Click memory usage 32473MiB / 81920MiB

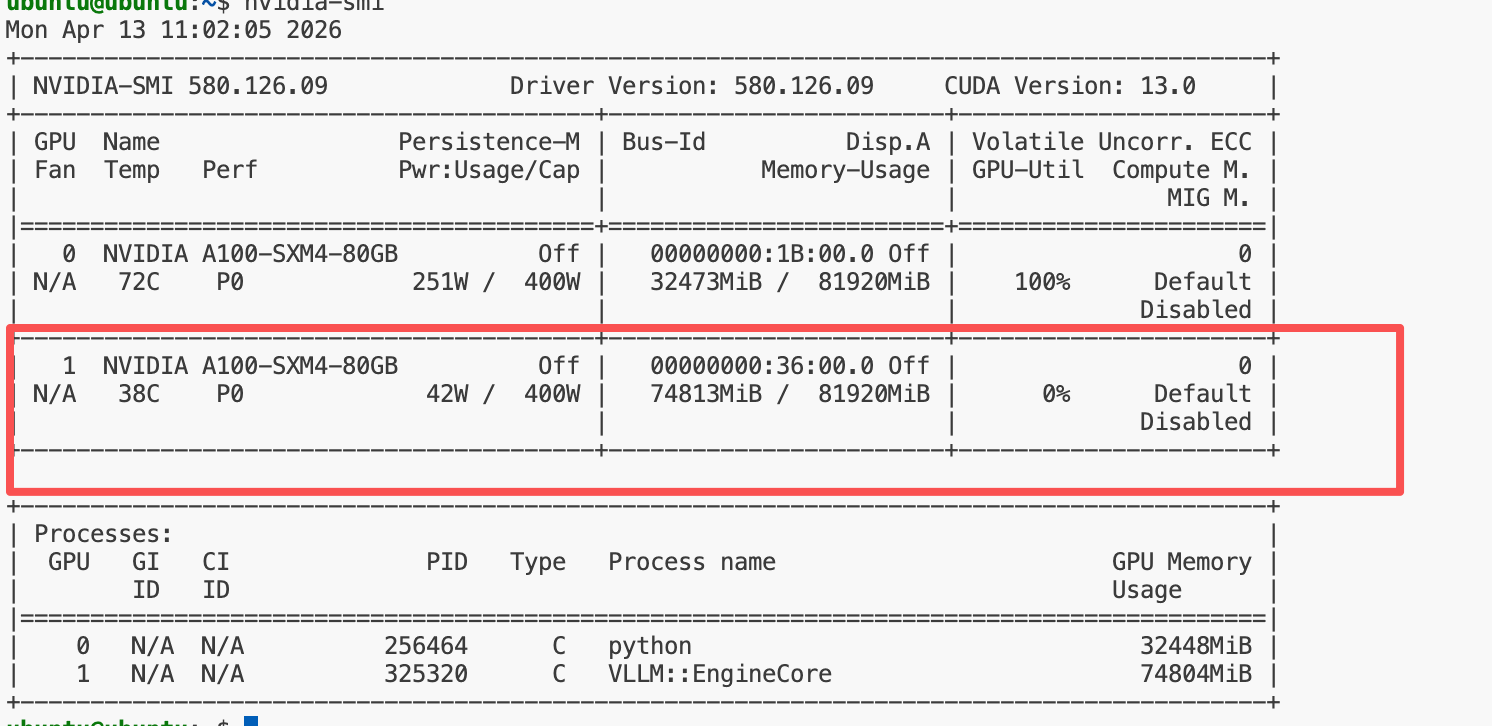tap(790, 282)
